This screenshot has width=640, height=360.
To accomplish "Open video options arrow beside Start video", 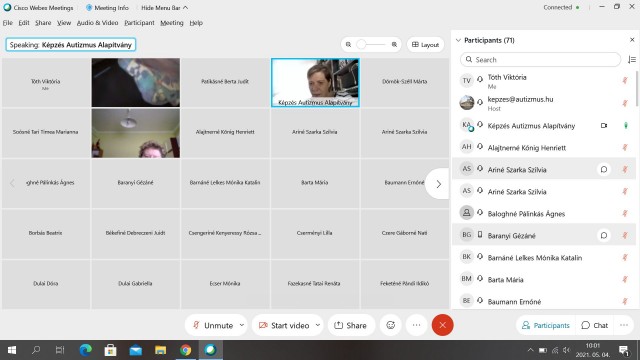I will pos(318,325).
